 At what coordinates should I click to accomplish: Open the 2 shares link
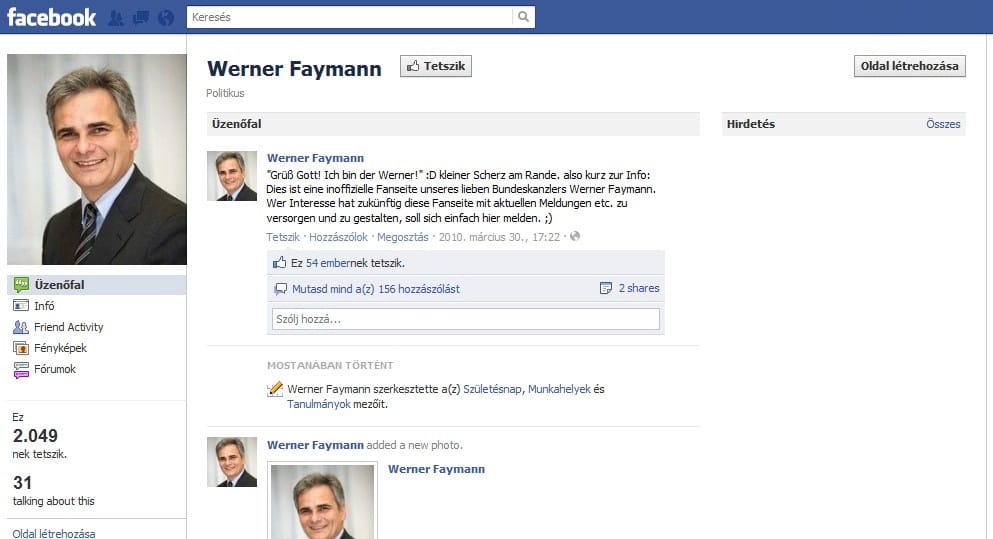pyautogui.click(x=639, y=288)
